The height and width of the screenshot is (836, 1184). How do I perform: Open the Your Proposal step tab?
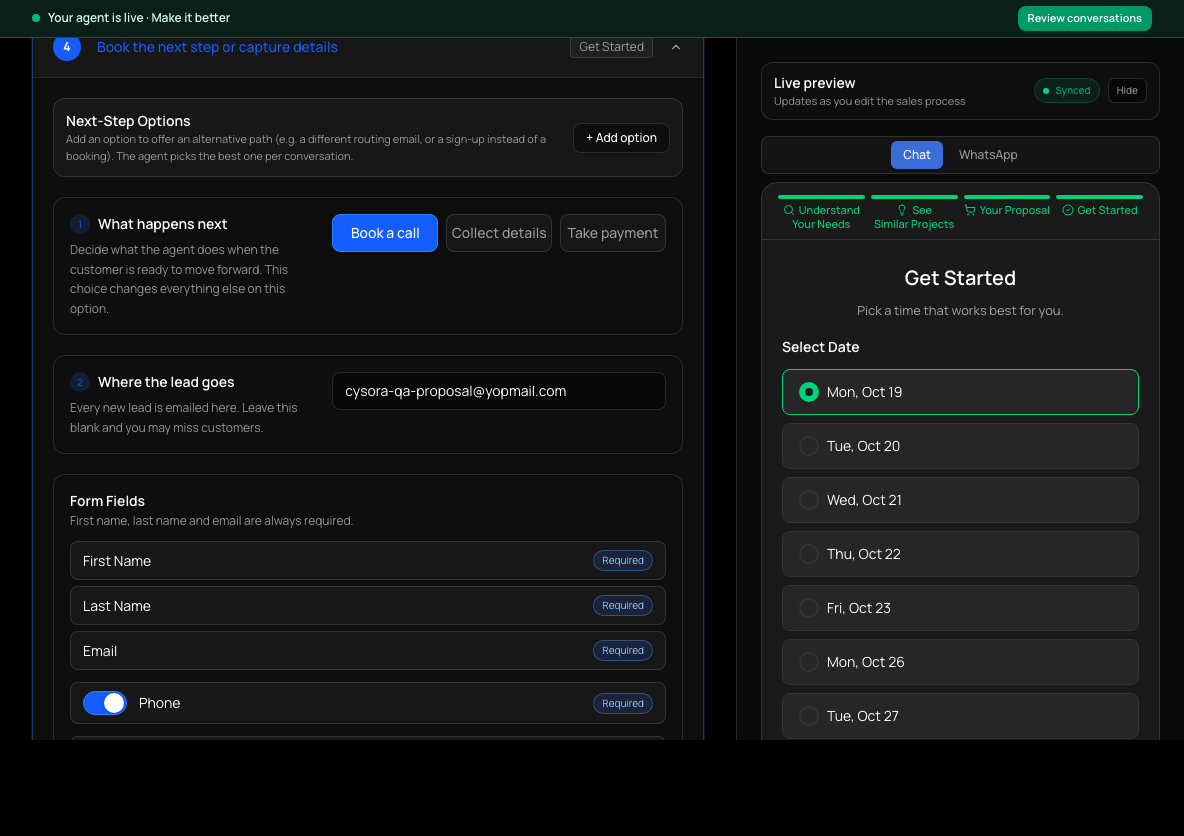1007,208
